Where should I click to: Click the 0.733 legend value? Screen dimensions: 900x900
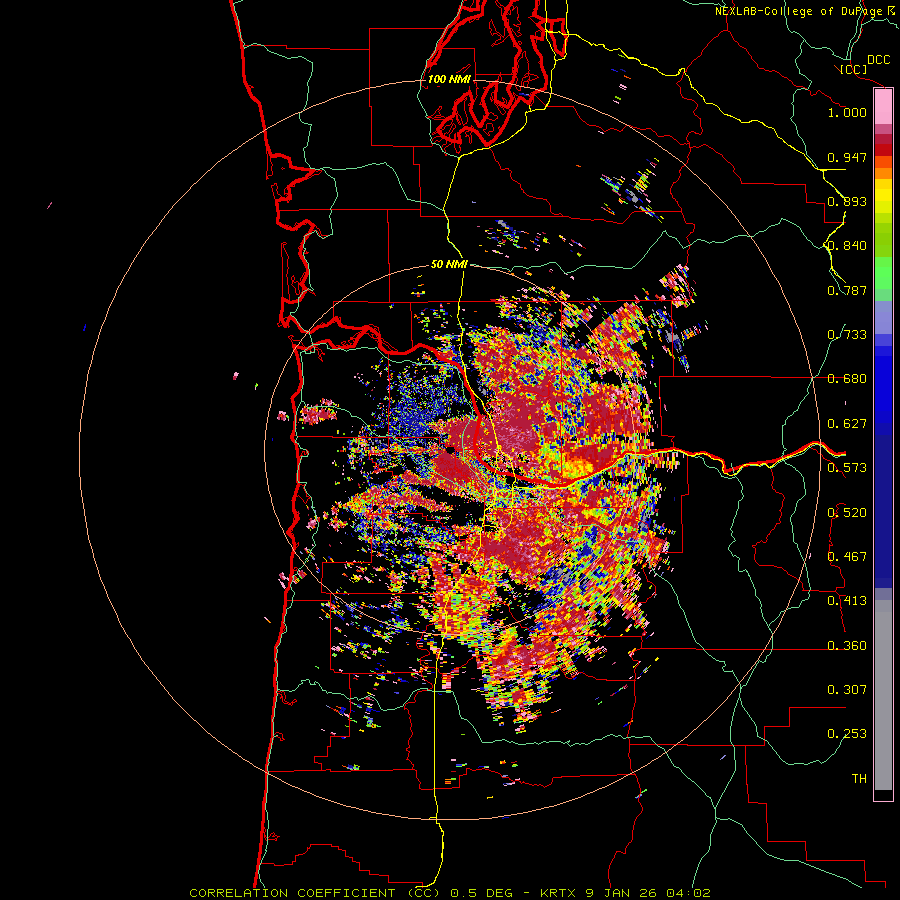(x=847, y=335)
